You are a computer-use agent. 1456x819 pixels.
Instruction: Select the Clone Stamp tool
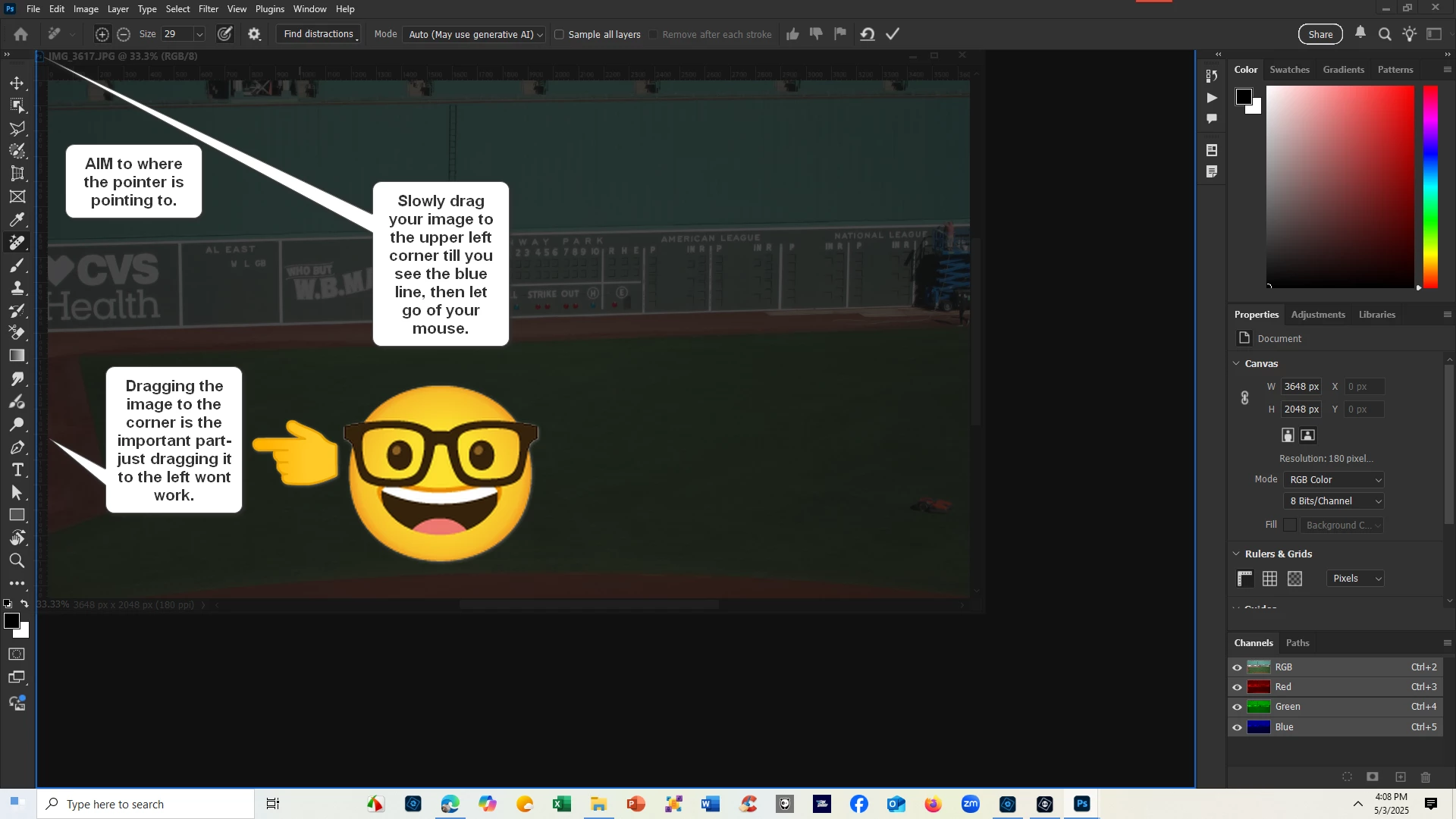(x=17, y=288)
